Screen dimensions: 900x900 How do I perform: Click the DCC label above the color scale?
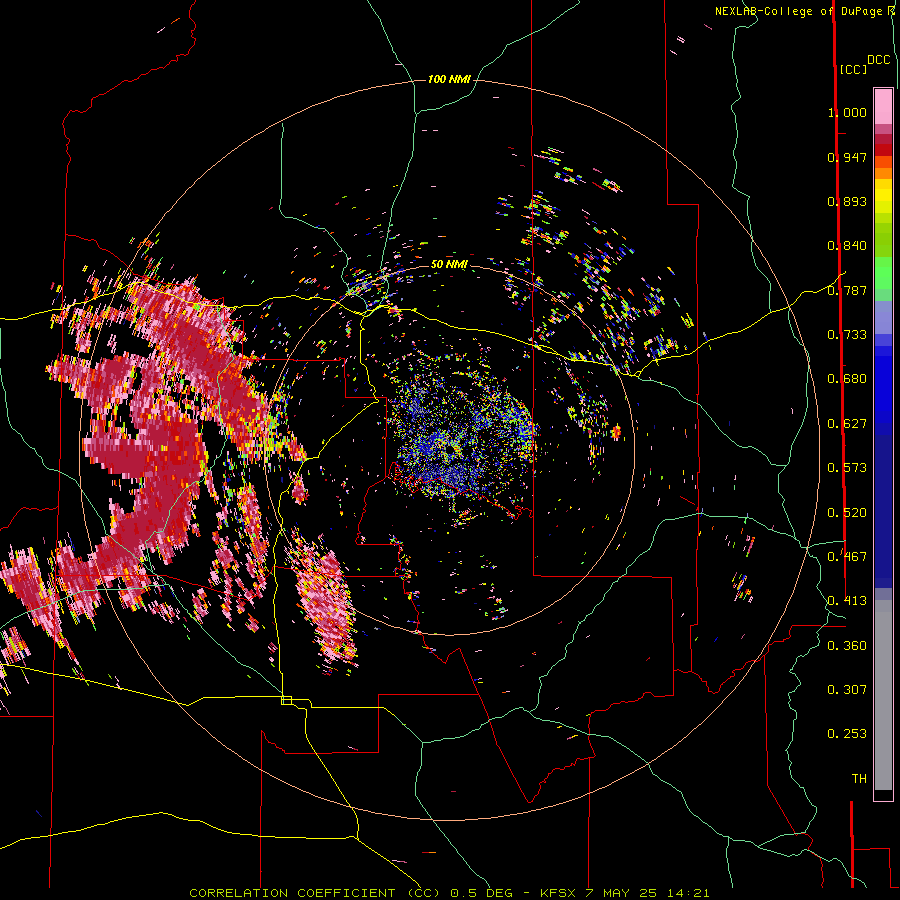(x=879, y=60)
